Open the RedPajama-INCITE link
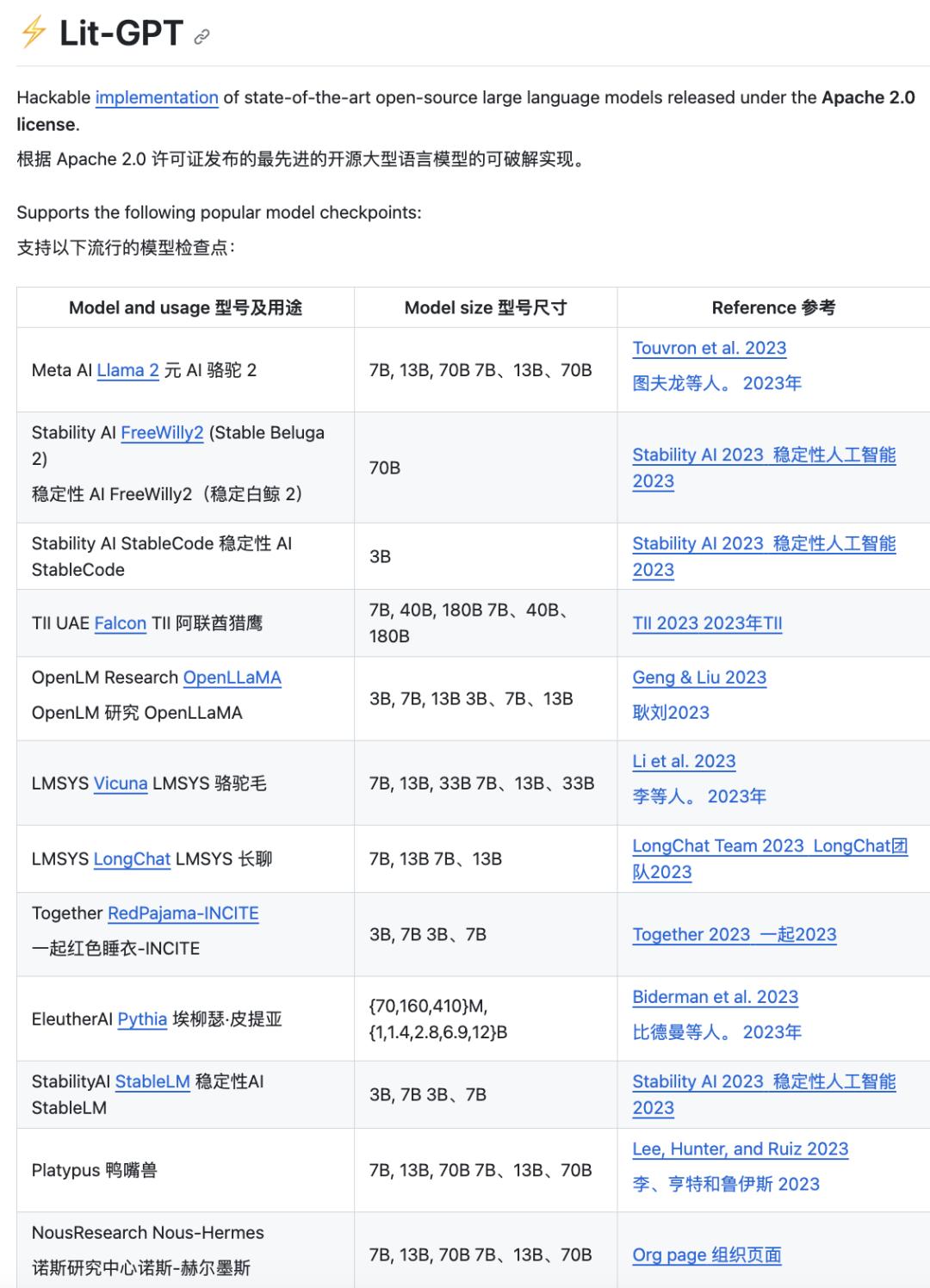Viewport: 930px width, 1288px height. (x=183, y=913)
